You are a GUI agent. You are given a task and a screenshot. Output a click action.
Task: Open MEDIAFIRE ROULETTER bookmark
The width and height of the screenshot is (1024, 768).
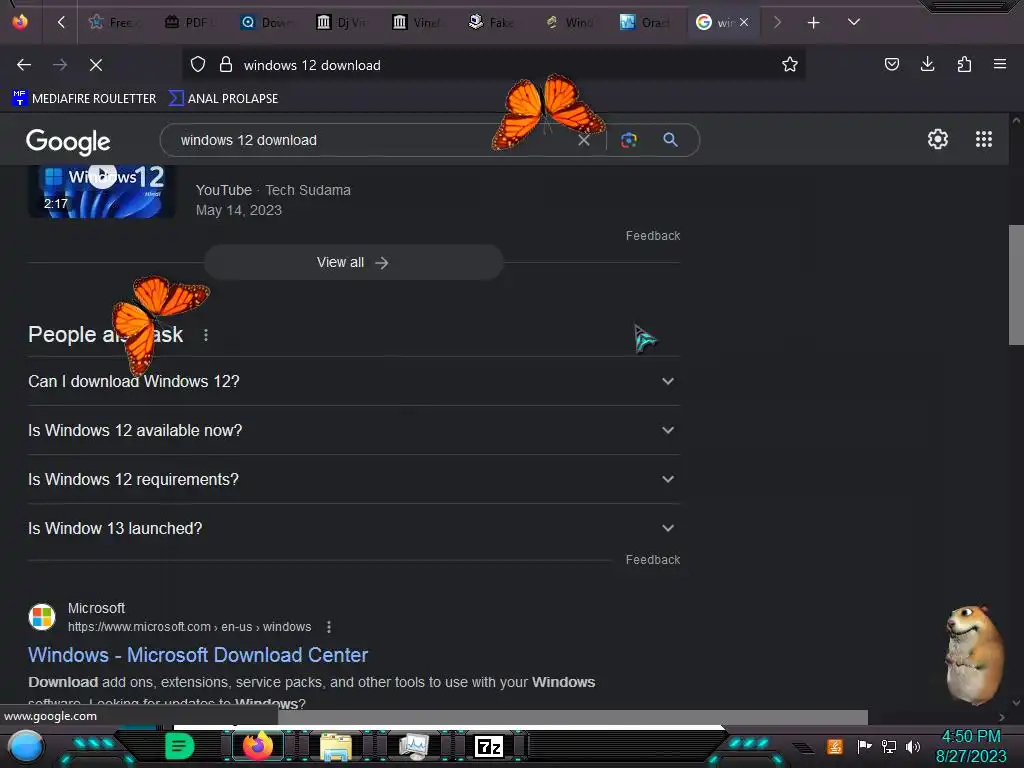pos(84,99)
